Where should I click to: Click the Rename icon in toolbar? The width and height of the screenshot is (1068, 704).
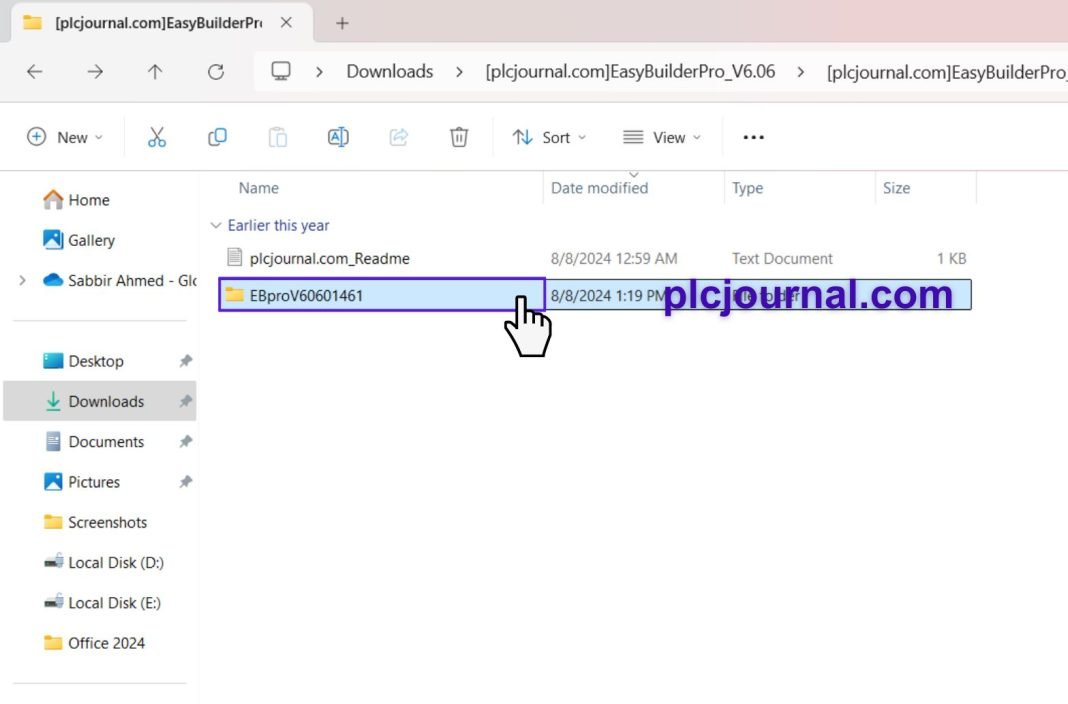coord(338,137)
